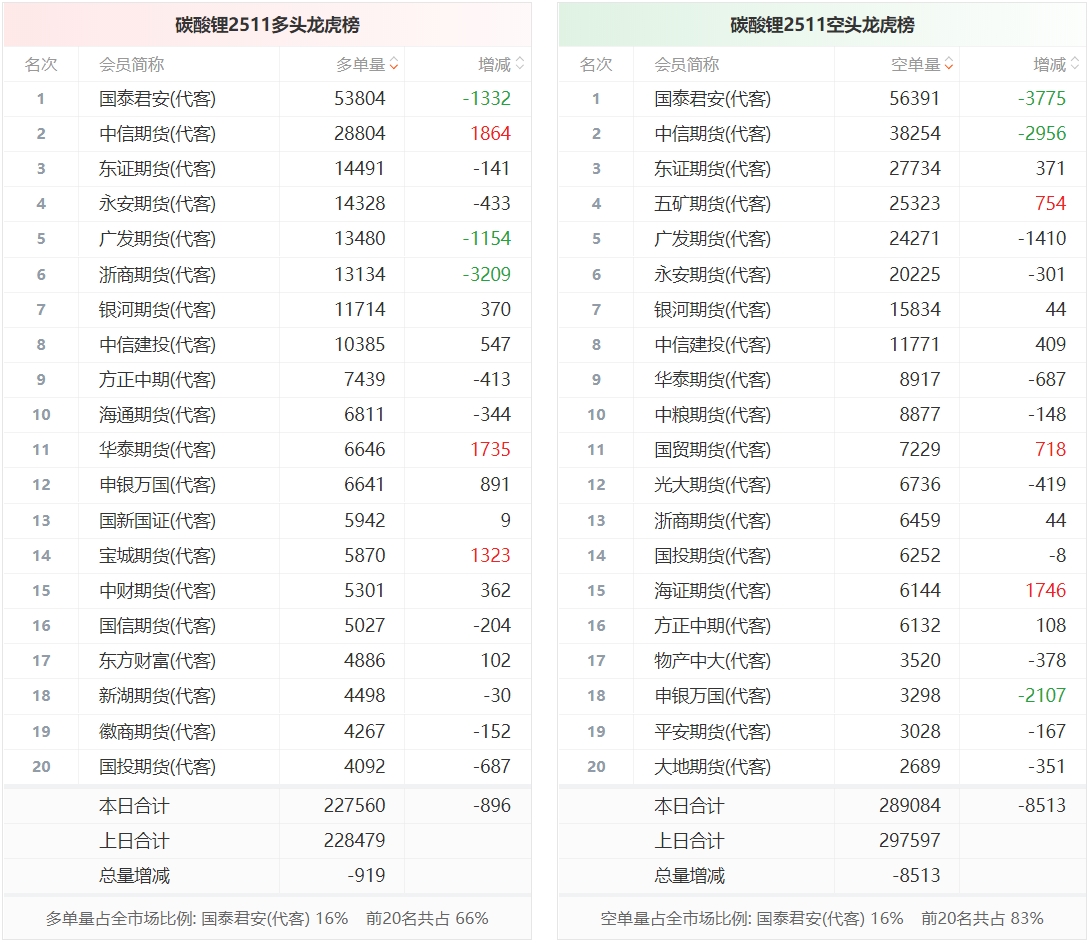This screenshot has height=943, width=1091.
Task: Click the 碳酸锂2511多头龙虎榜 title
Action: coord(267,25)
